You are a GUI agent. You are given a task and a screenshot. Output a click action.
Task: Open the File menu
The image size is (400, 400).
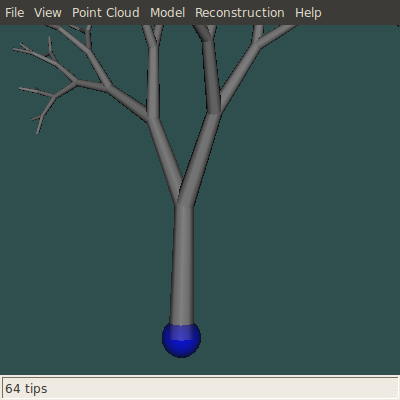(x=15, y=13)
